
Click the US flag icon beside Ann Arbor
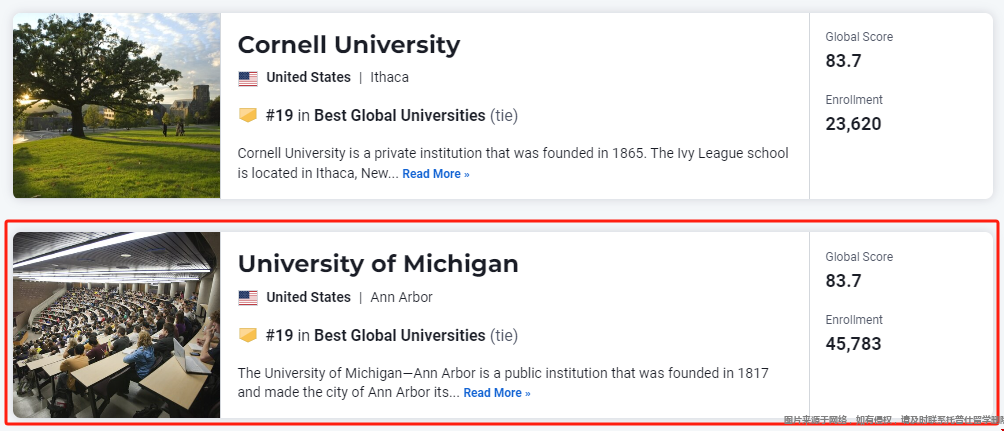click(x=248, y=298)
